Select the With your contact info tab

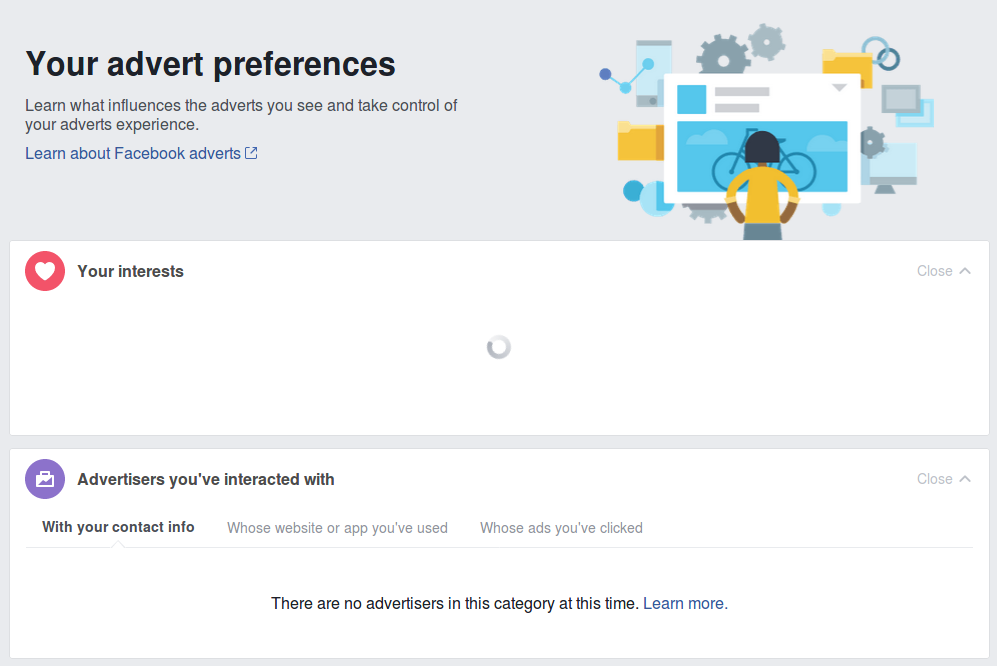coord(118,527)
